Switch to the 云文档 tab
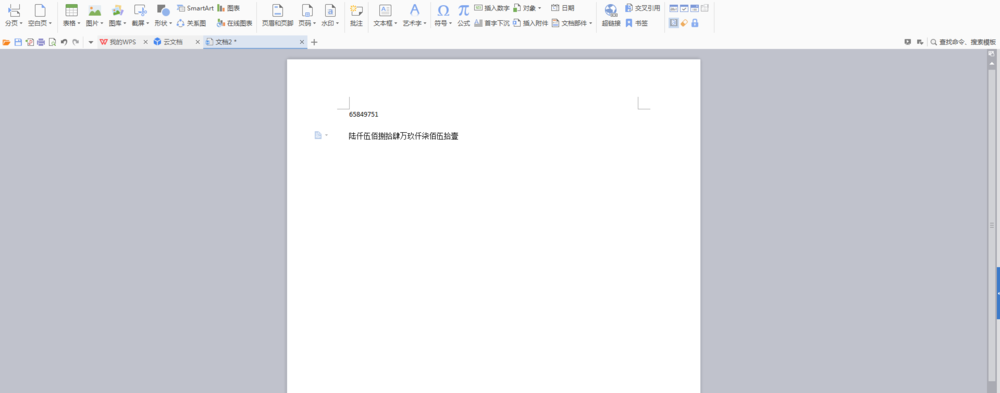Screen dimensions: 1000x393 click(168, 42)
